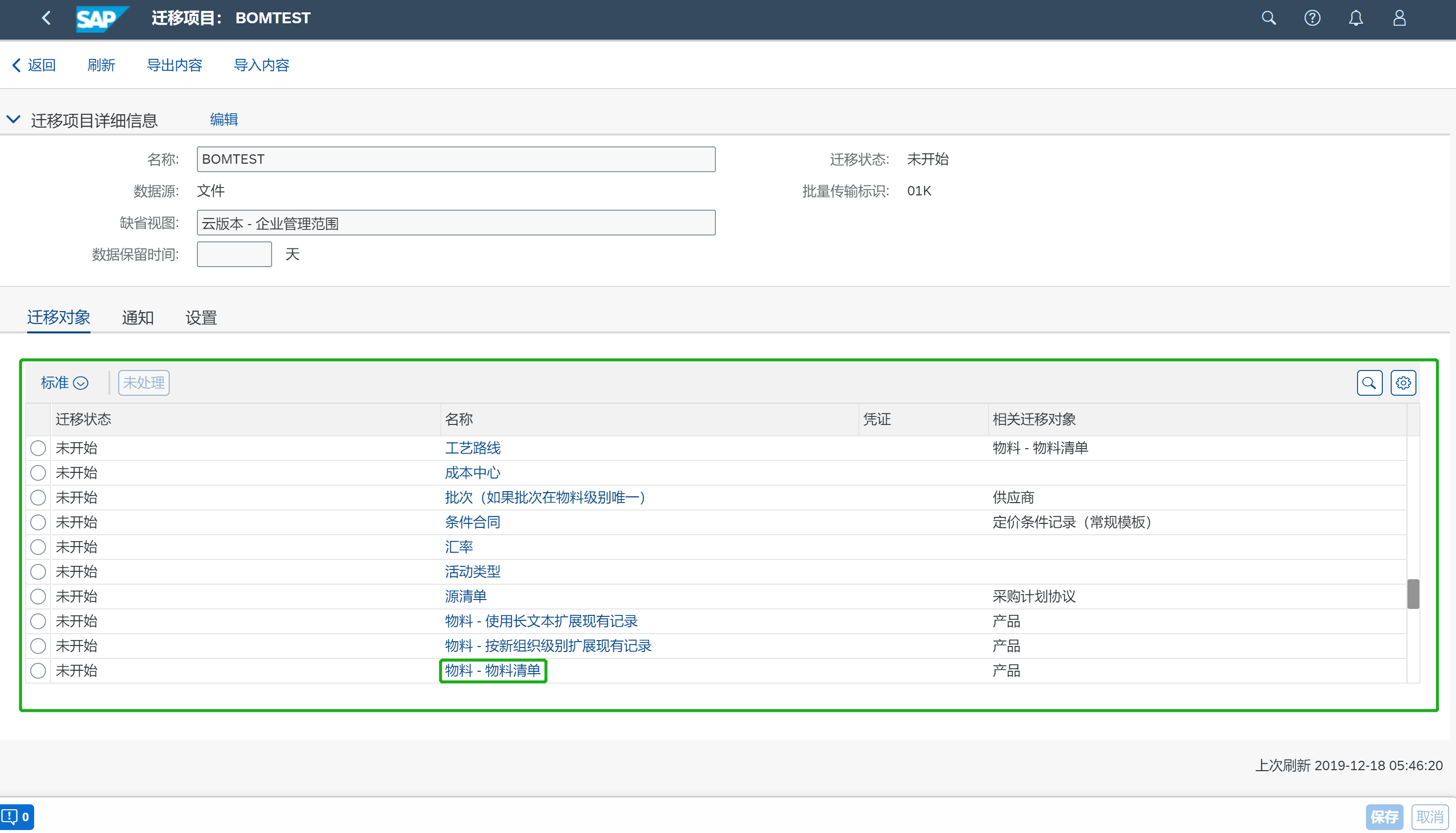The width and height of the screenshot is (1456, 833).
Task: Click the 供应商 related object cell
Action: [1013, 498]
